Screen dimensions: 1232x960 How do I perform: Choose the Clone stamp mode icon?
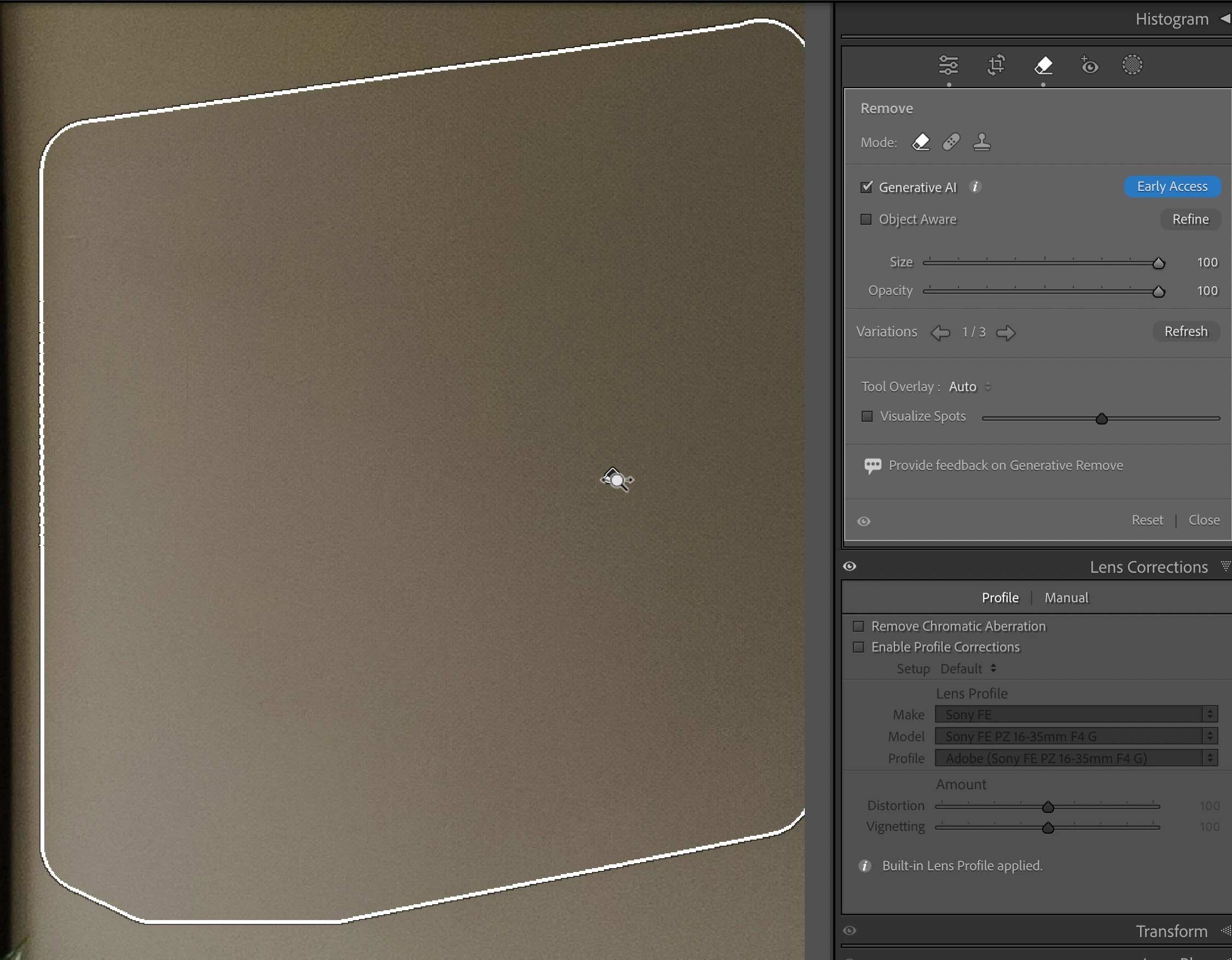coord(981,142)
